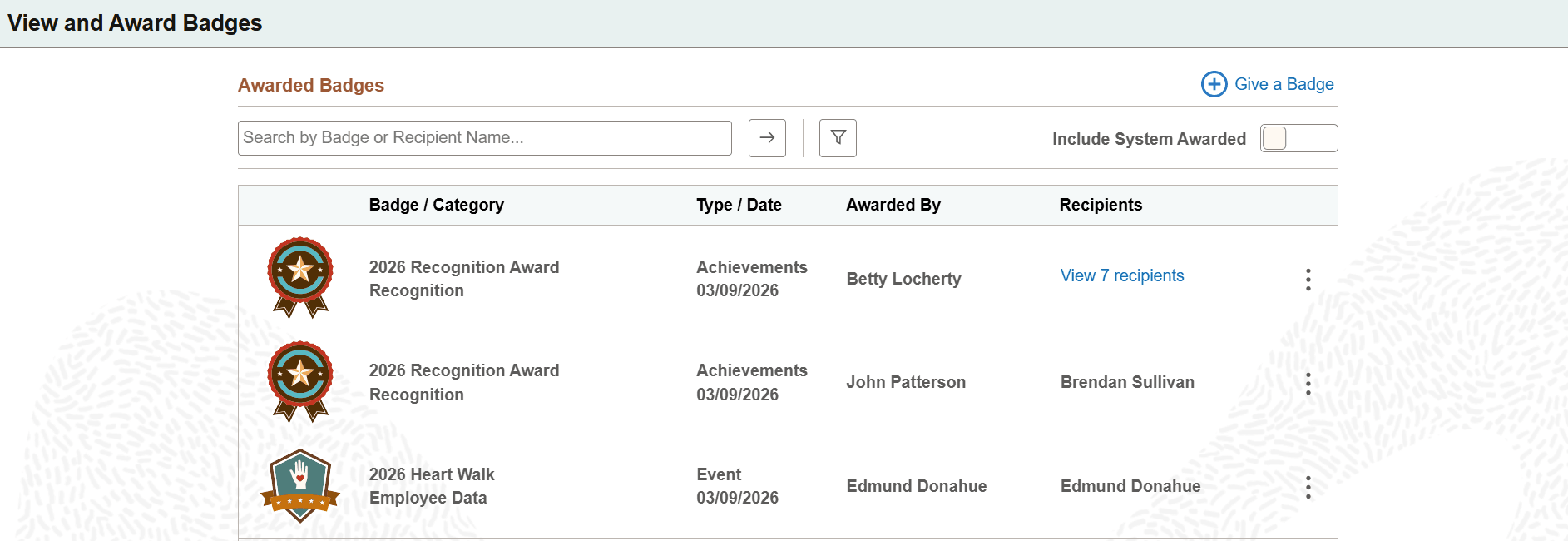Click the Brendan Sullivan recipient cell
Image resolution: width=1568 pixels, height=541 pixels.
pos(1127,382)
